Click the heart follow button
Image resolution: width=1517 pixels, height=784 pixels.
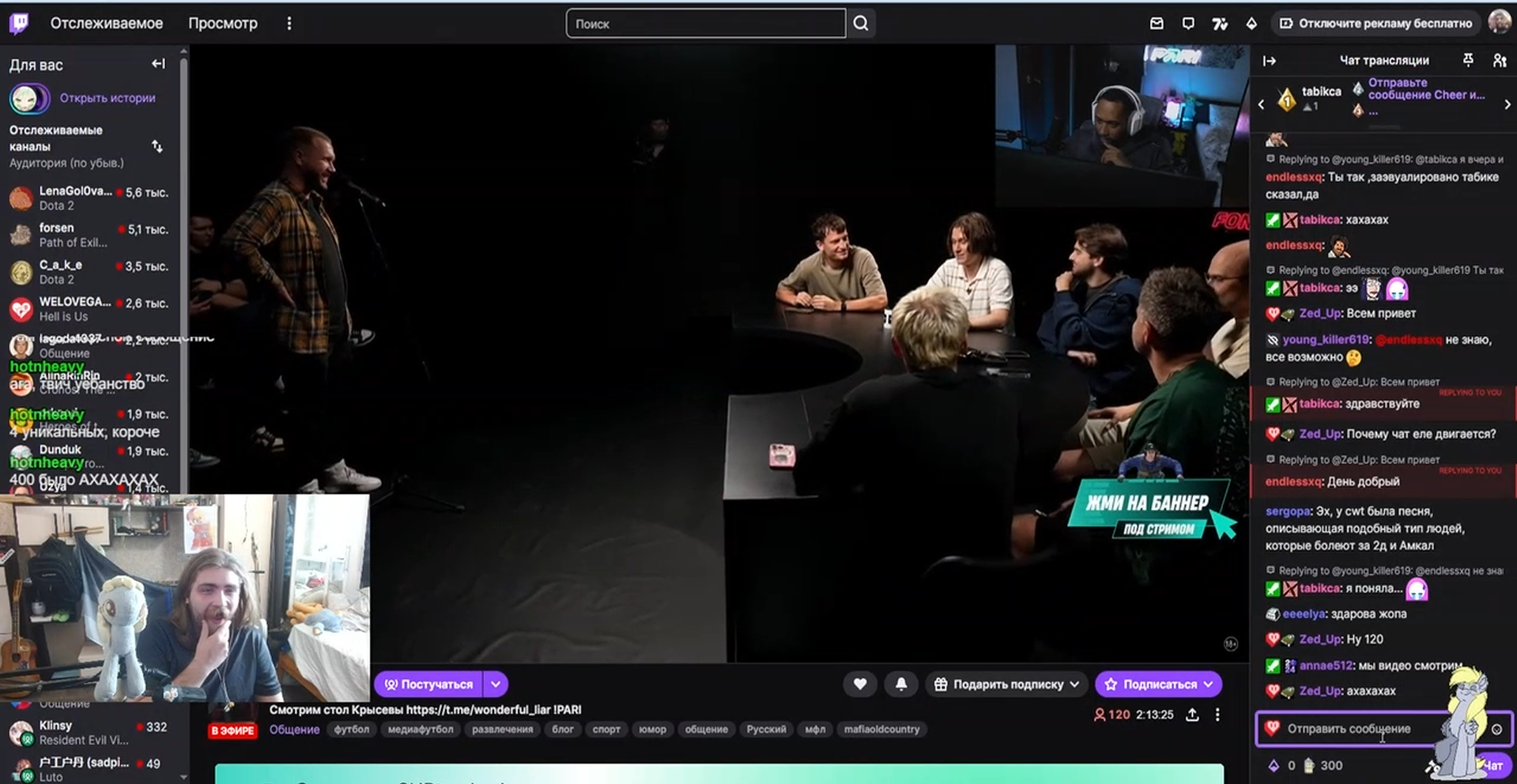pyautogui.click(x=860, y=684)
